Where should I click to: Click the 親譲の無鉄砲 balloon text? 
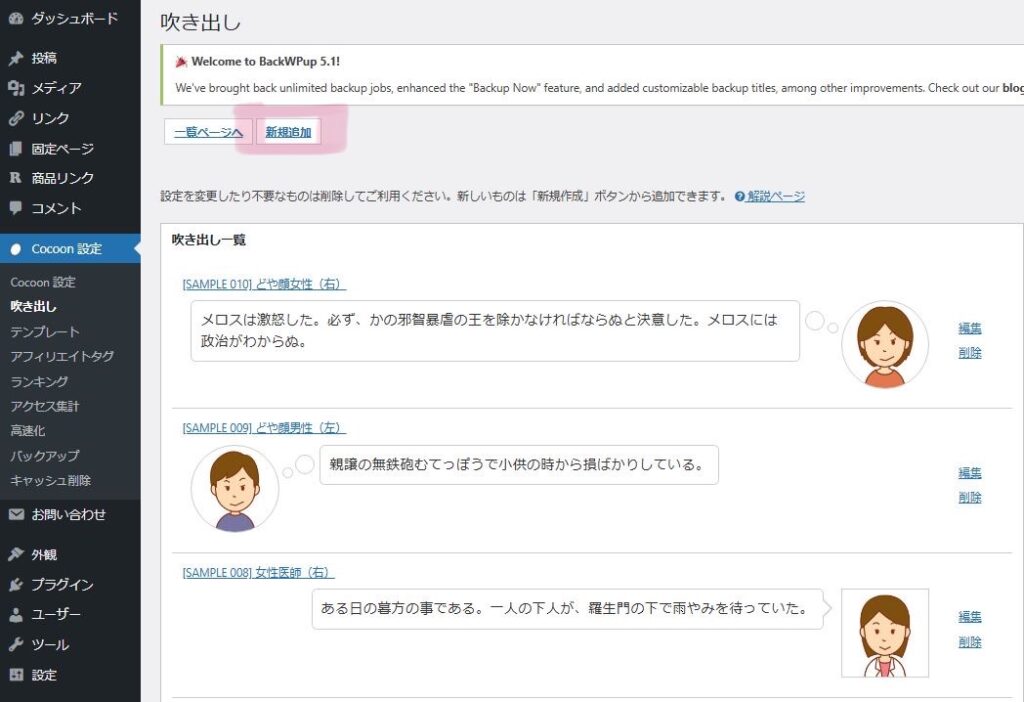pos(517,465)
